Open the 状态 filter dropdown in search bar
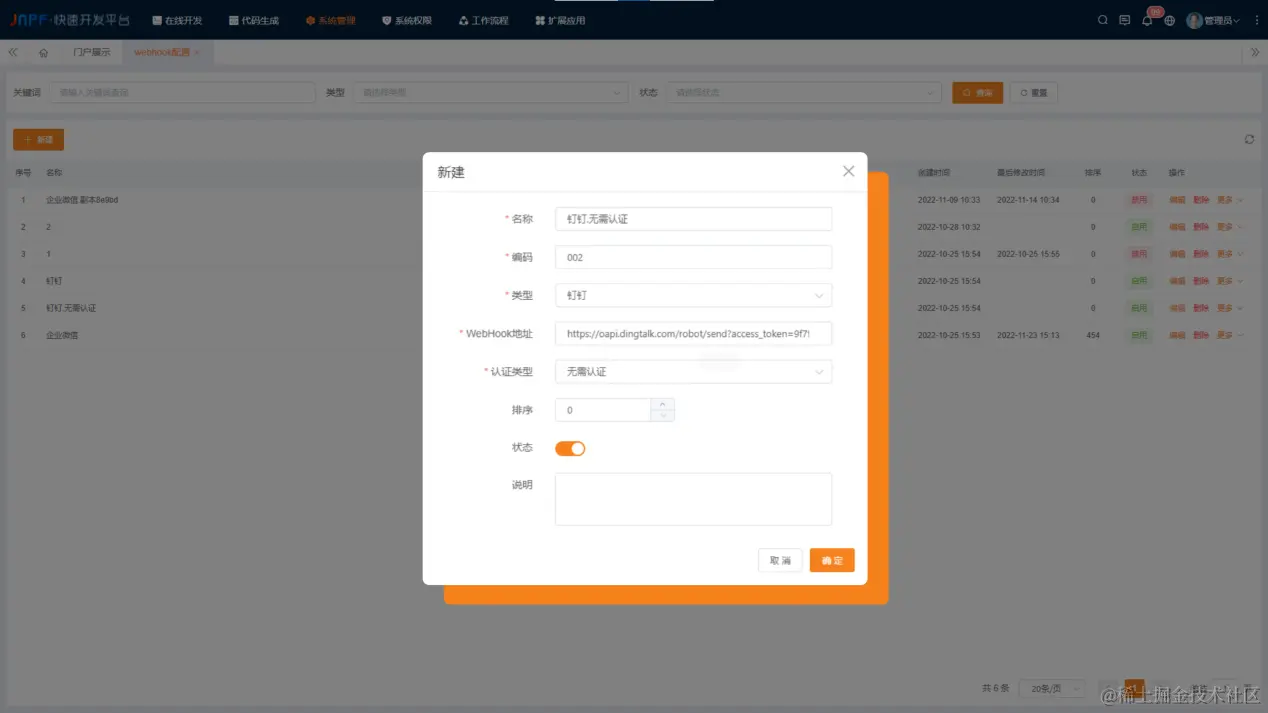This screenshot has height=713, width=1268. tap(804, 92)
